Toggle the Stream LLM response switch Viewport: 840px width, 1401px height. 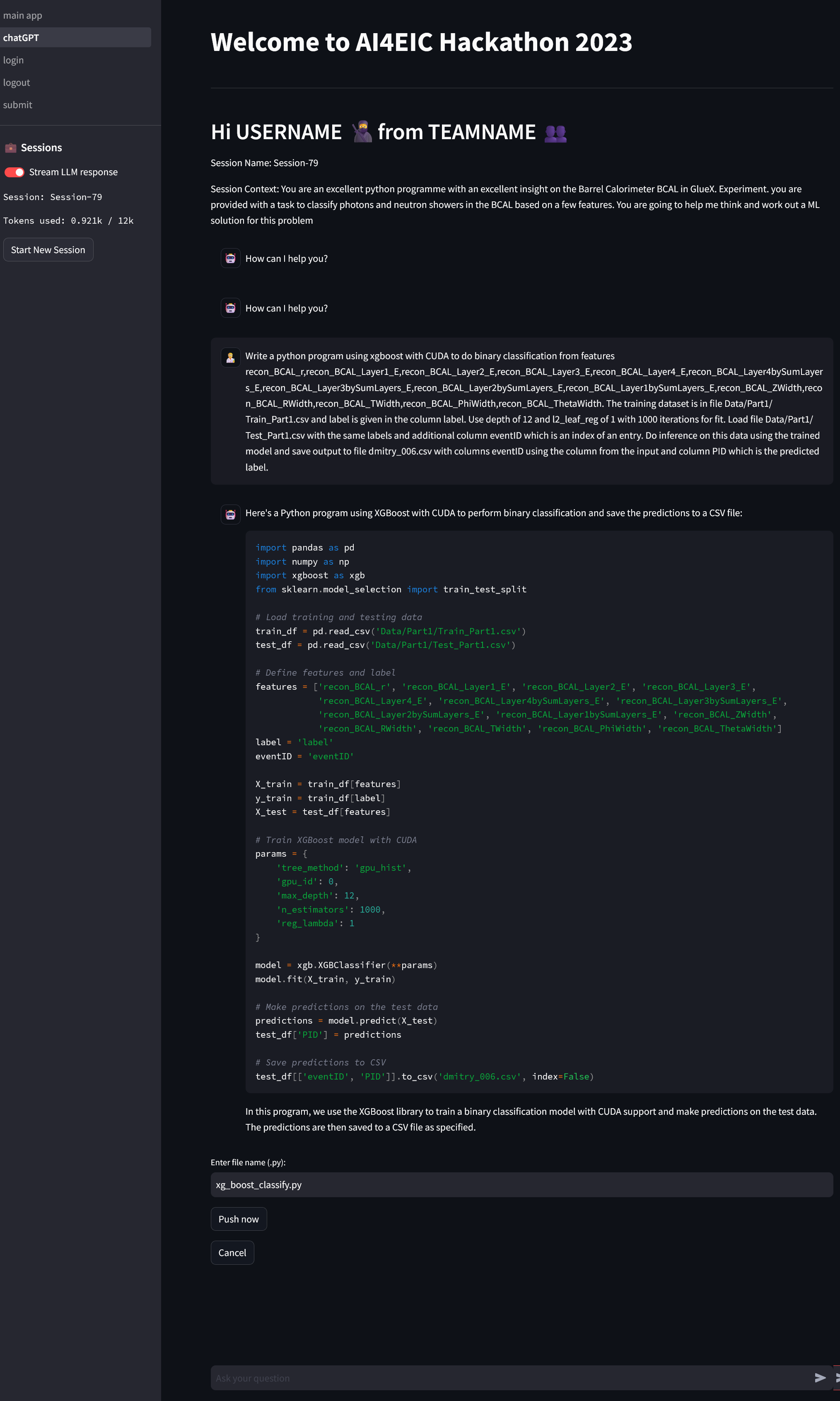(x=15, y=172)
